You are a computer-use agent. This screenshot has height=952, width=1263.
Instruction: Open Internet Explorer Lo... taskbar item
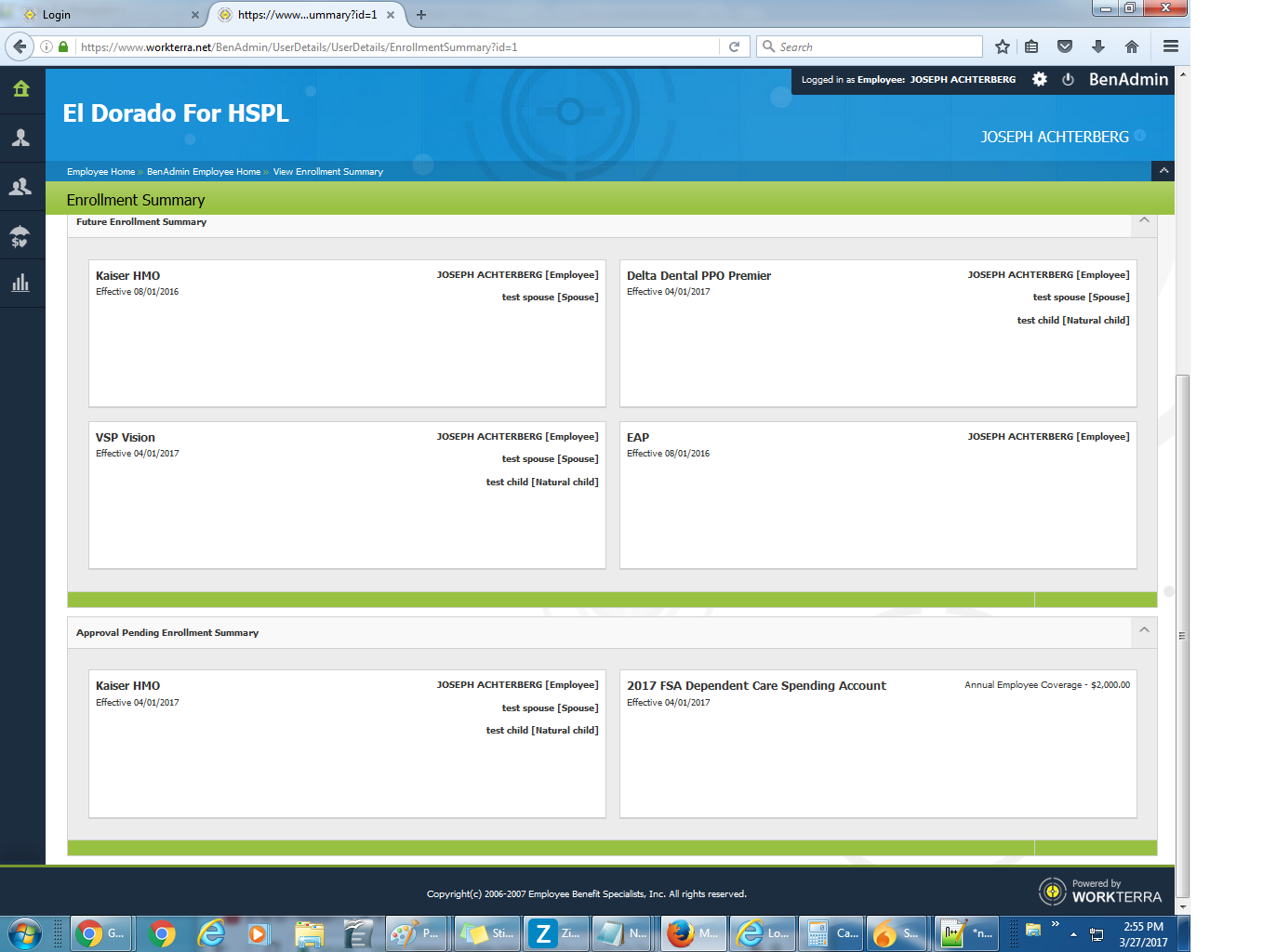coord(763,933)
